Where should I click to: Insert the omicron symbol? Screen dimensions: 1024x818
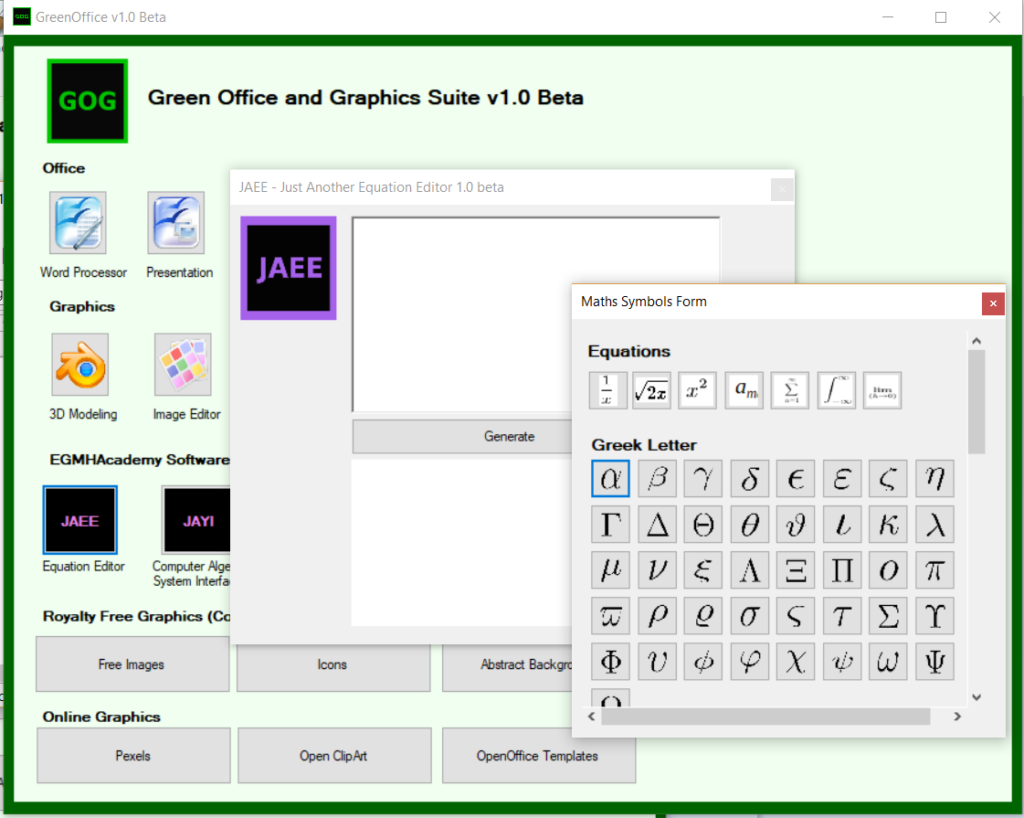(888, 570)
